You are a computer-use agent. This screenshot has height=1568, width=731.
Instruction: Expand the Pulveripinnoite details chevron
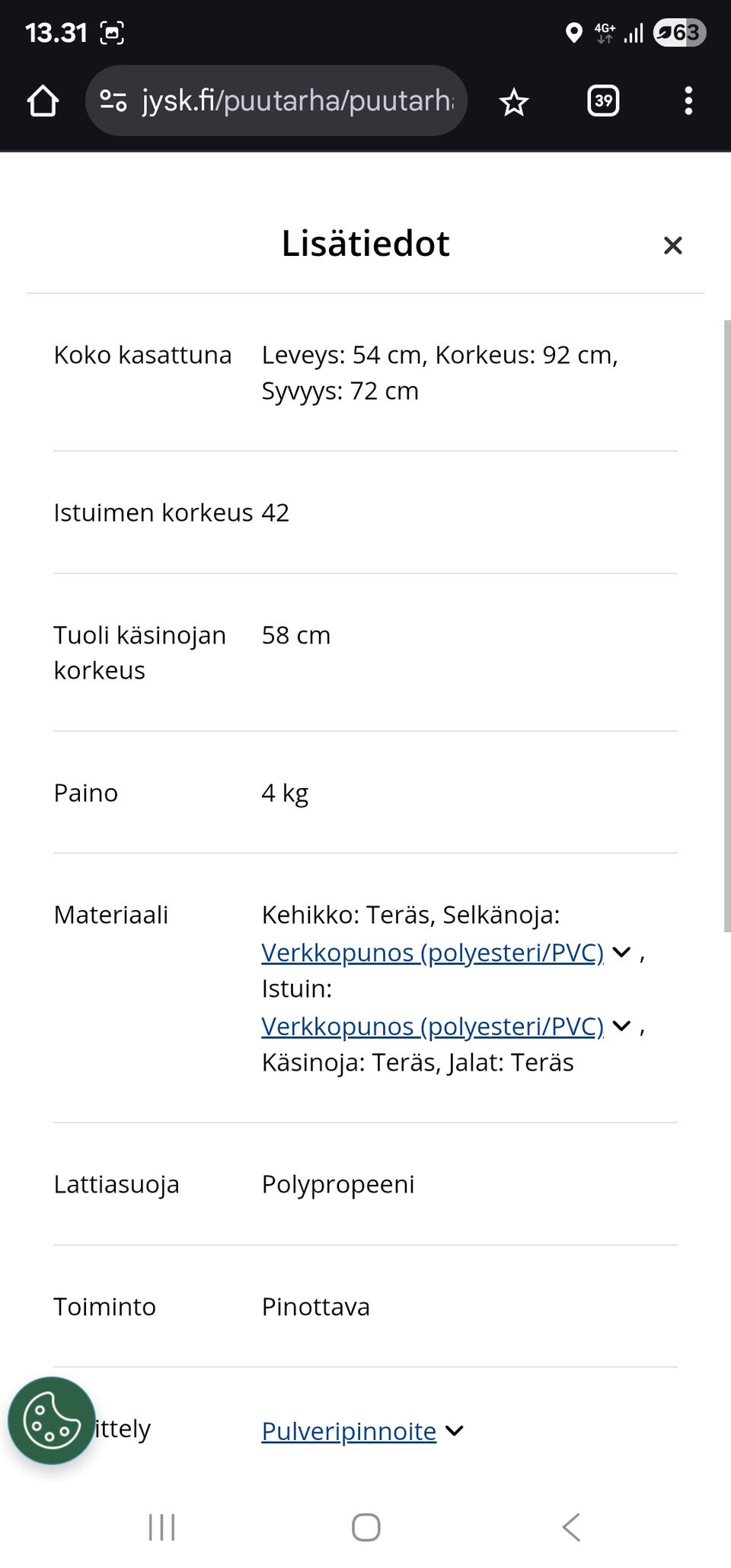pyautogui.click(x=455, y=1431)
